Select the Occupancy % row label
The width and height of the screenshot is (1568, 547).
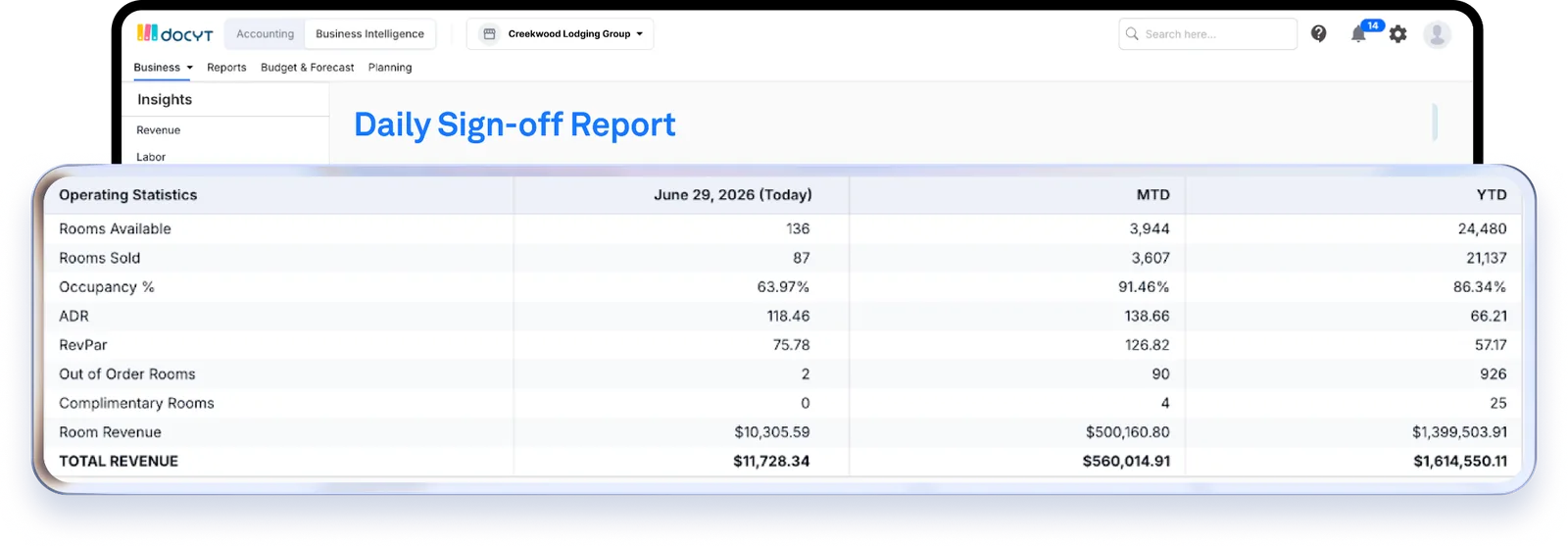click(x=107, y=287)
